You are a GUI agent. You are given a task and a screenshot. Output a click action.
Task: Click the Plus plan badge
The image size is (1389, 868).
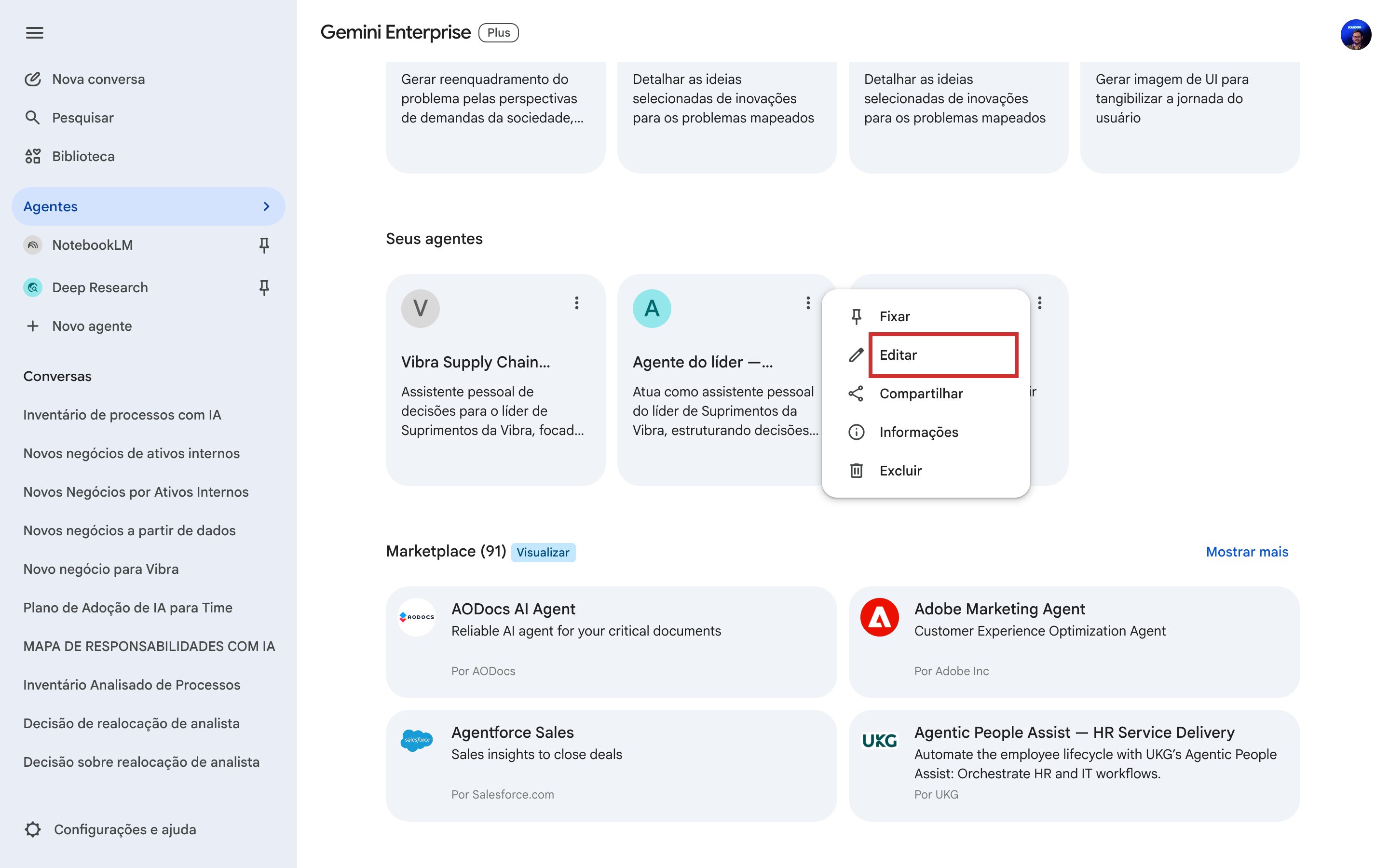tap(498, 33)
